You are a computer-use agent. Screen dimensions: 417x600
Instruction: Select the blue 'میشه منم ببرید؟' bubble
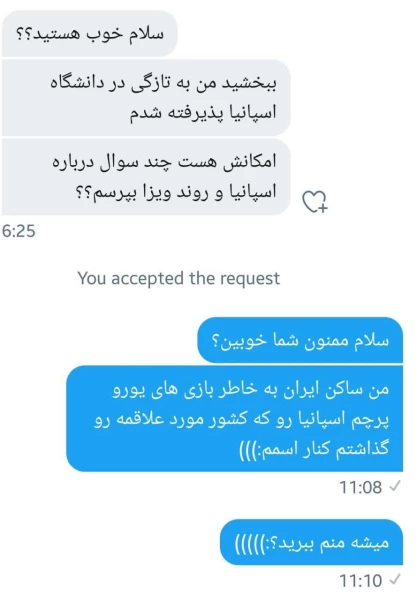pos(311,542)
